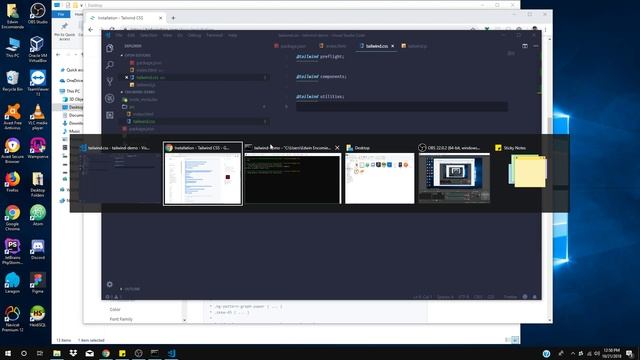Click the Back arrow in Chrome window
The height and width of the screenshot is (360, 640).
[91, 29]
